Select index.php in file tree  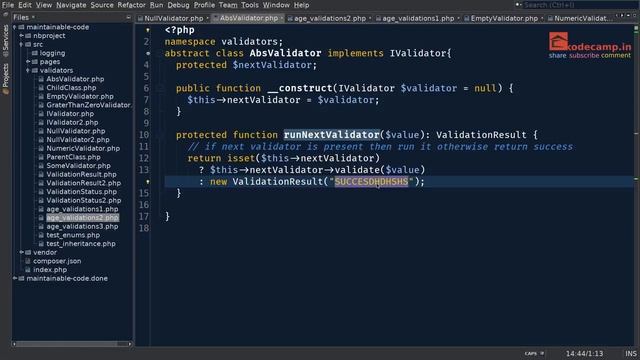[50, 270]
